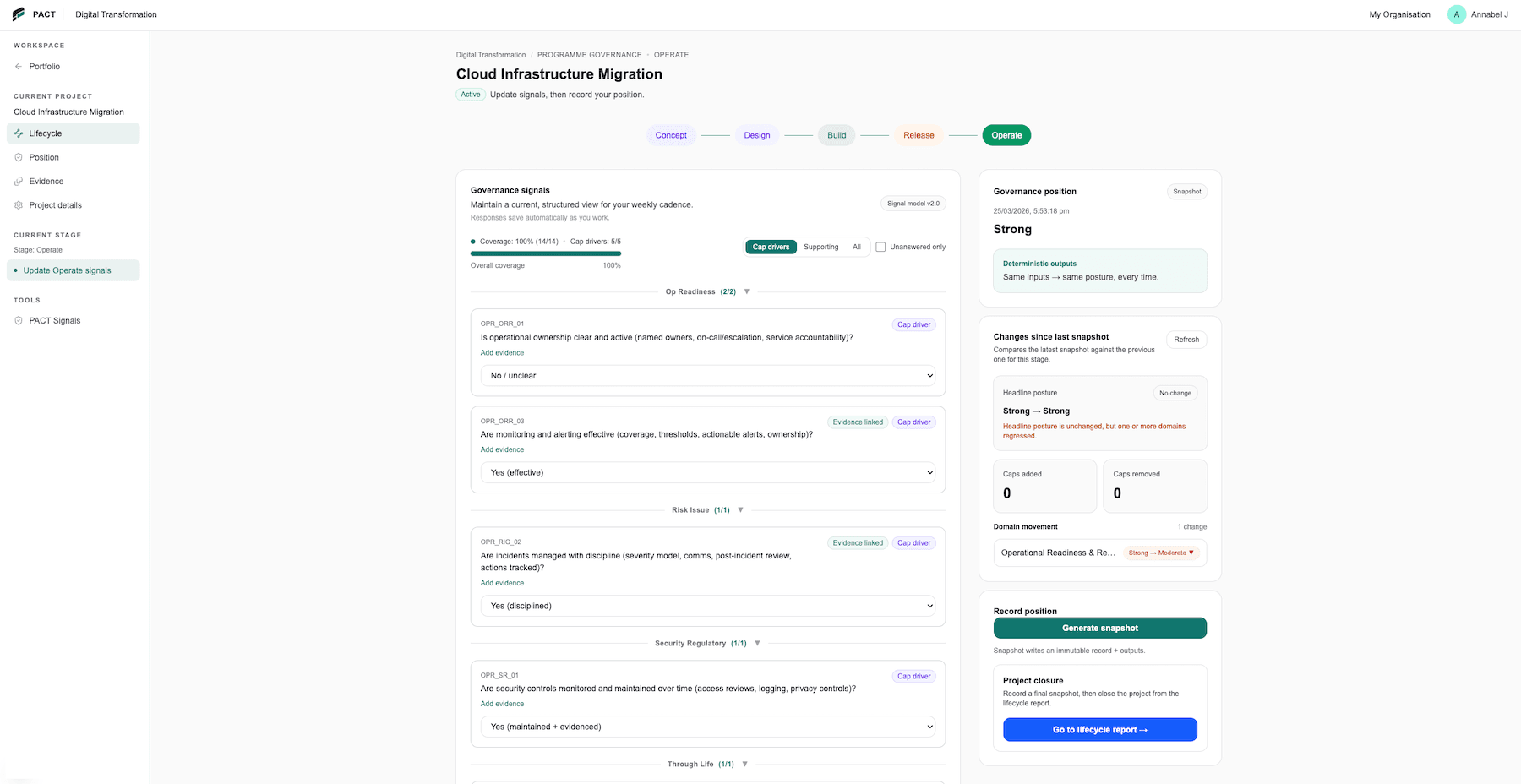Image resolution: width=1521 pixels, height=784 pixels.
Task: Click the Refresh button
Action: pyautogui.click(x=1186, y=340)
